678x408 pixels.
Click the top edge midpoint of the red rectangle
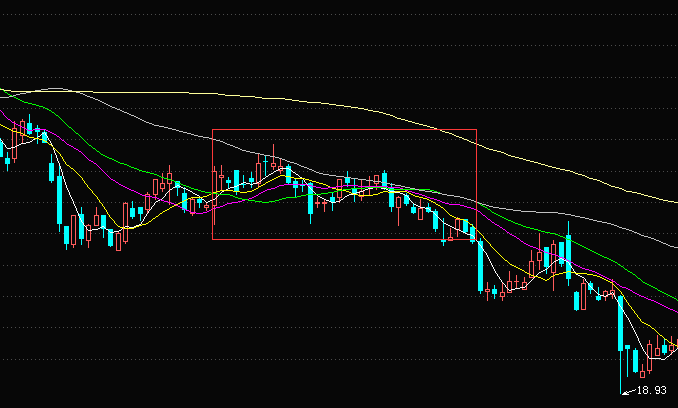click(344, 130)
